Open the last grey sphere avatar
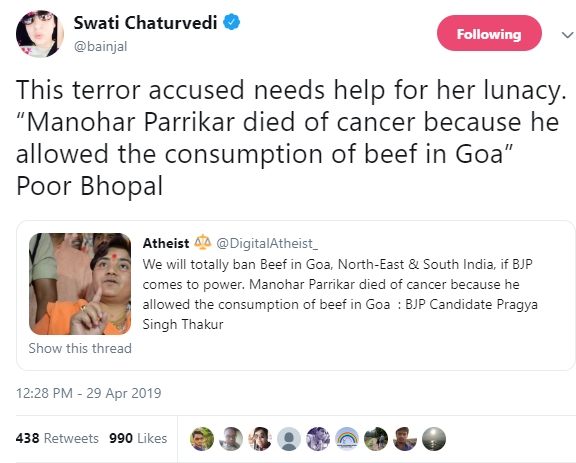The image size is (576, 463). click(434, 439)
